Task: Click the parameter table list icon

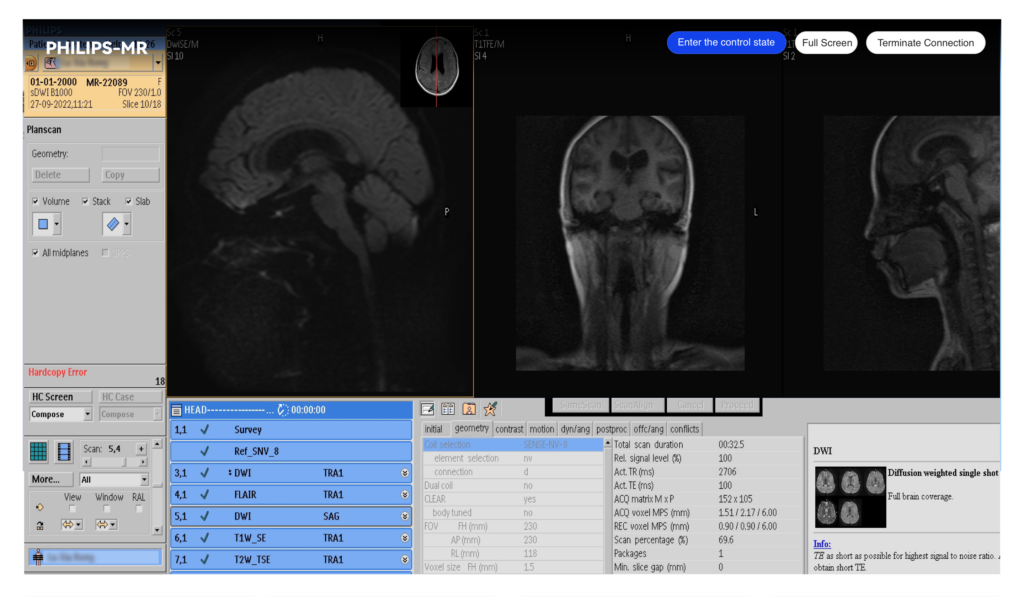Action: tap(448, 409)
